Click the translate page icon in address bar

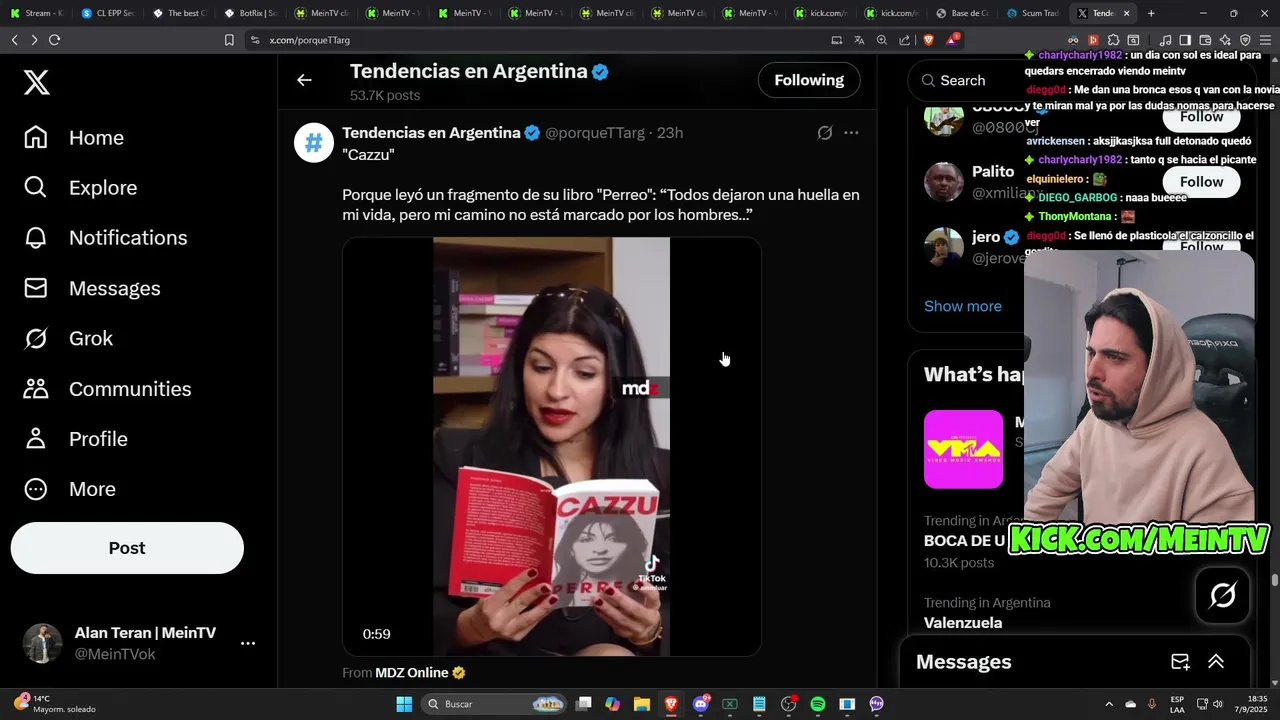pyautogui.click(x=859, y=40)
